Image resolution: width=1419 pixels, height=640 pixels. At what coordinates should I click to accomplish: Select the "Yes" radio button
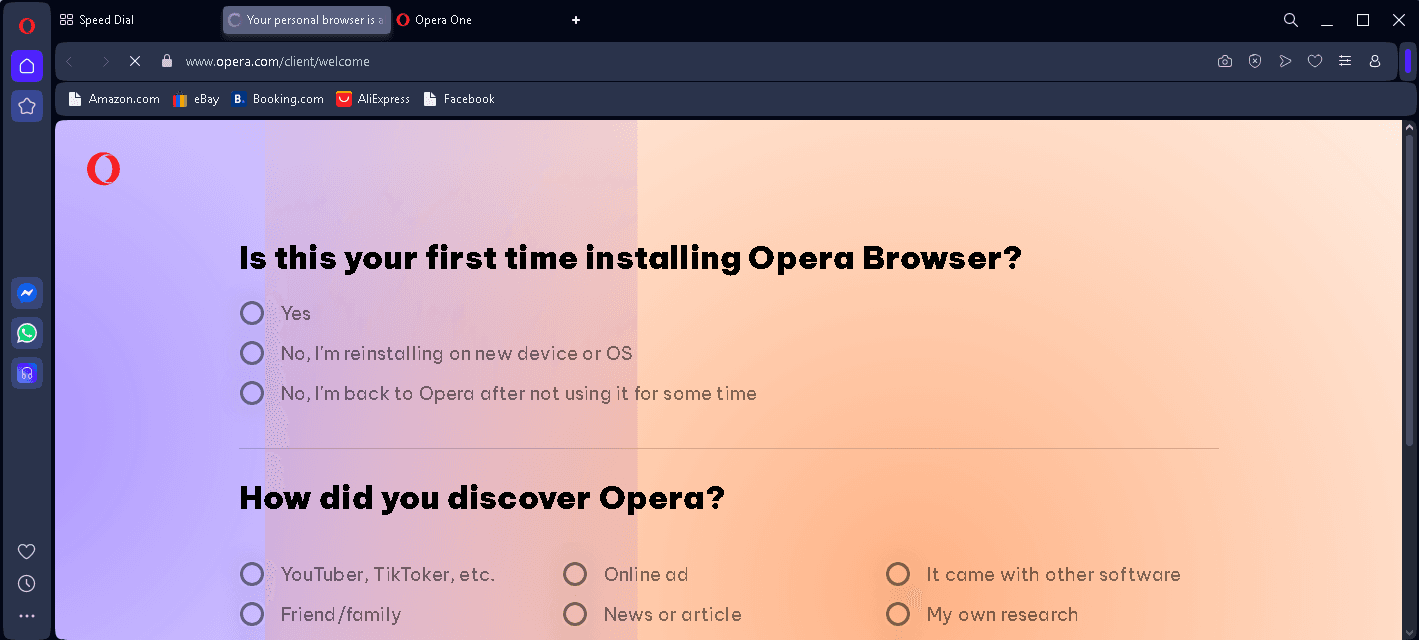(252, 313)
